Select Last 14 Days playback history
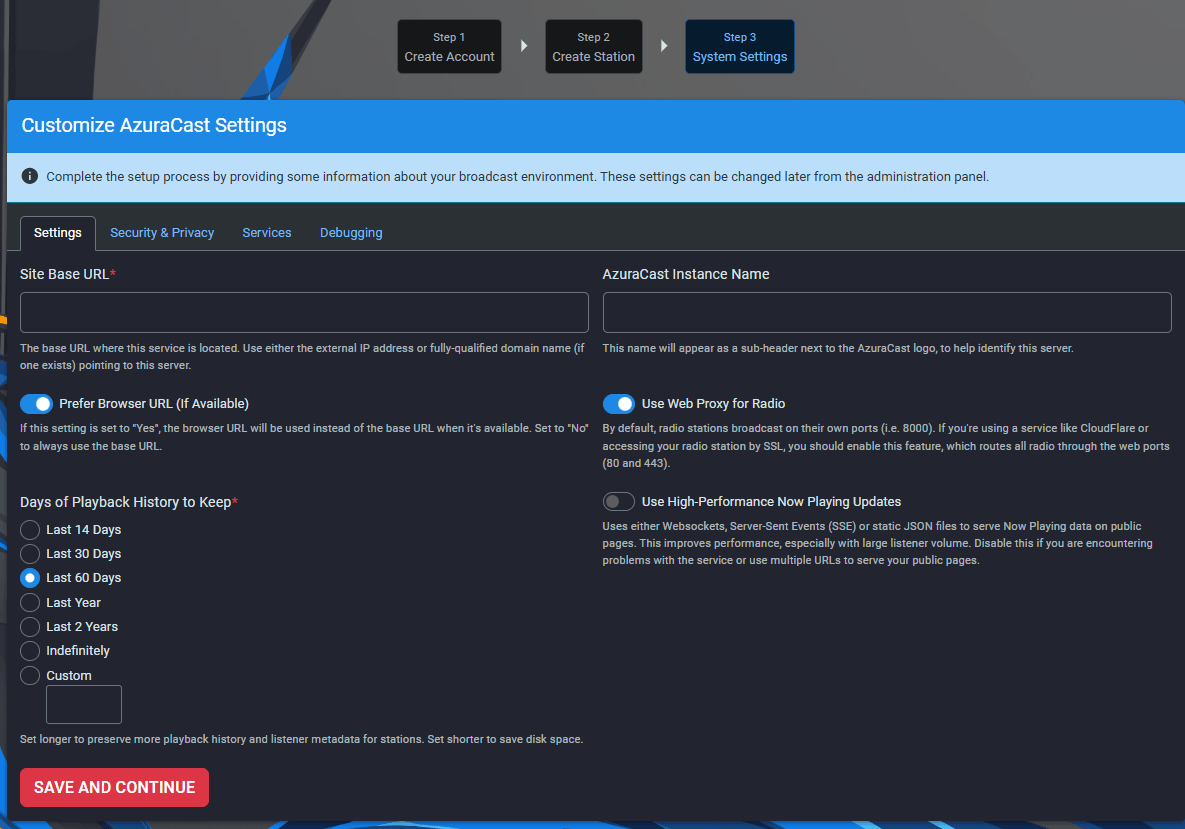Screen dimensions: 1185x829 click(x=30, y=530)
